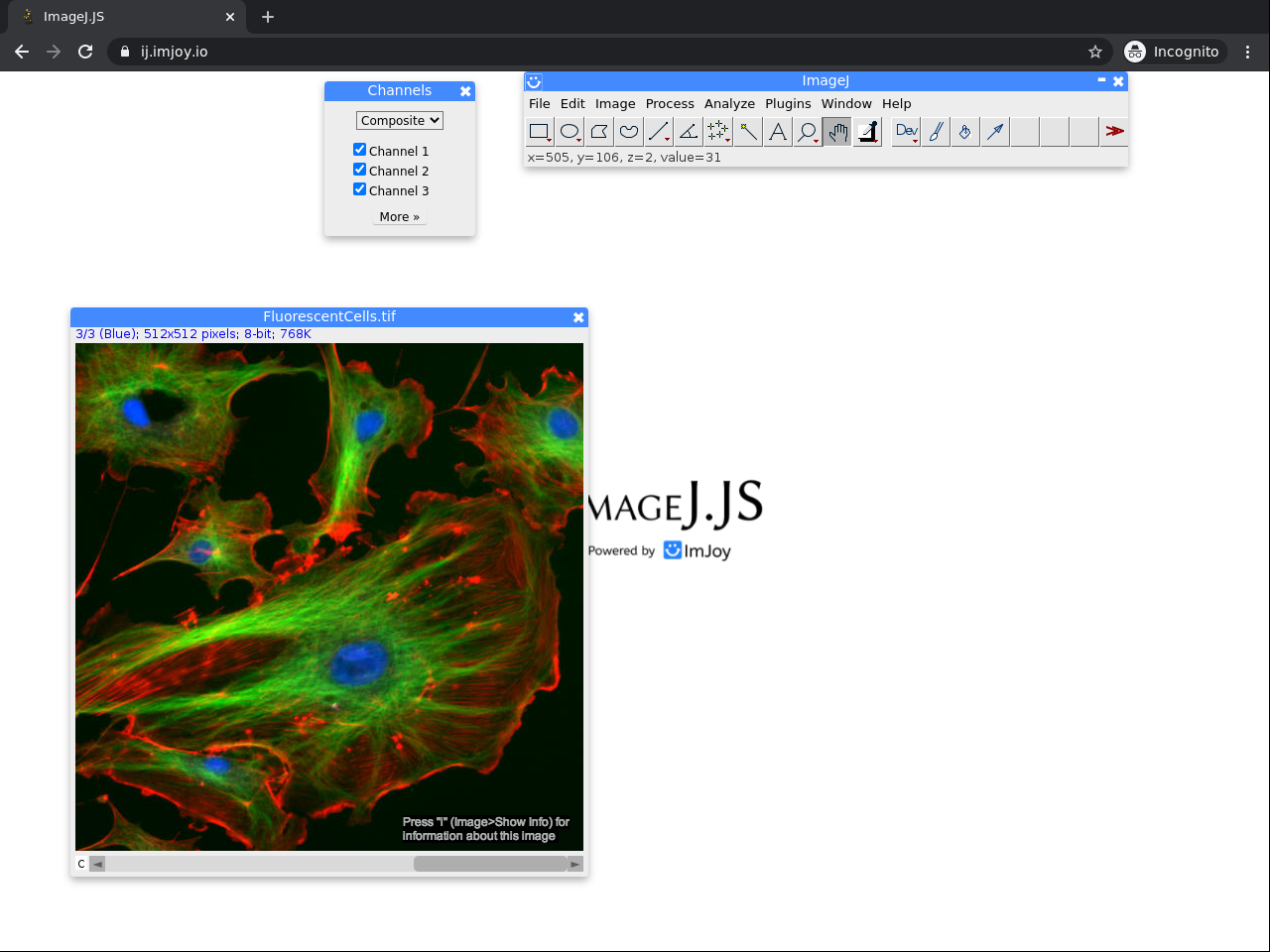Open the red arrows more-tools menu
This screenshot has height=952, width=1270.
[x=1114, y=131]
